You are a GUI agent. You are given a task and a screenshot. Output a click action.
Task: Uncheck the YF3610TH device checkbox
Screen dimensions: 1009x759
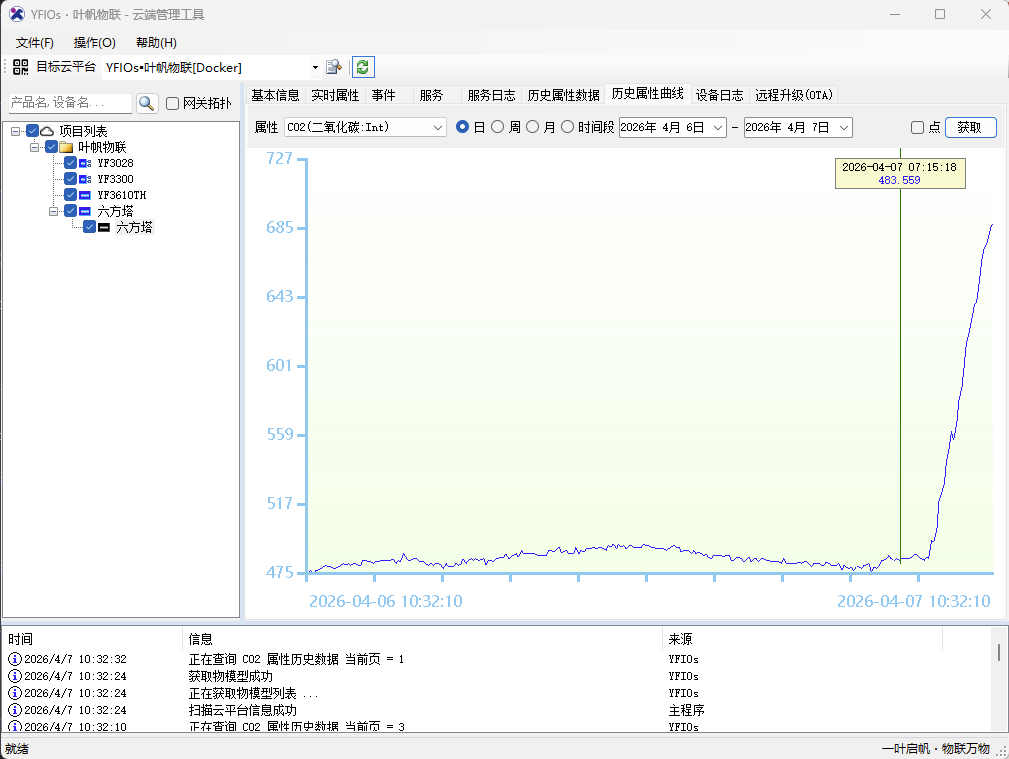(70, 195)
